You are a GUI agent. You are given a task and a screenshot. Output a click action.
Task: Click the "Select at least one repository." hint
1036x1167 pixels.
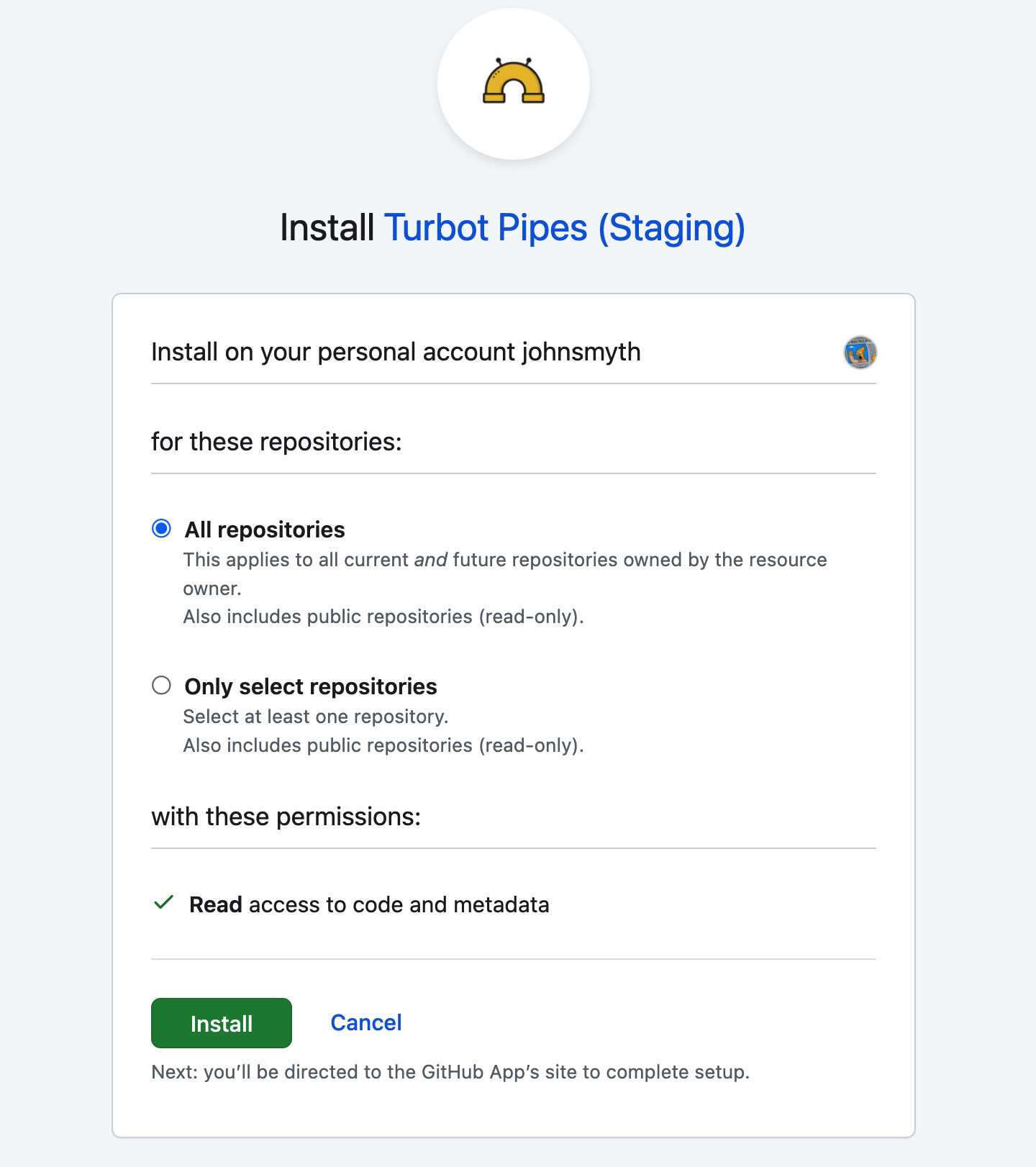(x=316, y=717)
